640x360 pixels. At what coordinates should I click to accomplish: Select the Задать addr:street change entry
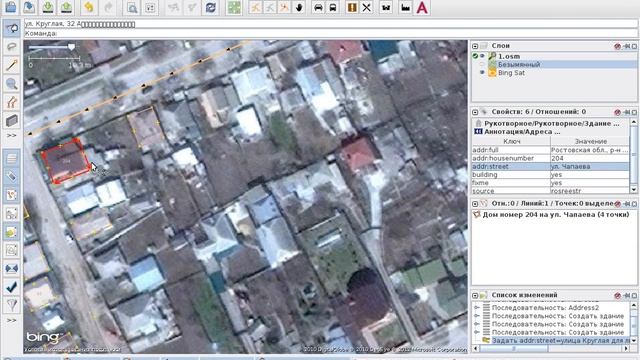tap(560, 340)
